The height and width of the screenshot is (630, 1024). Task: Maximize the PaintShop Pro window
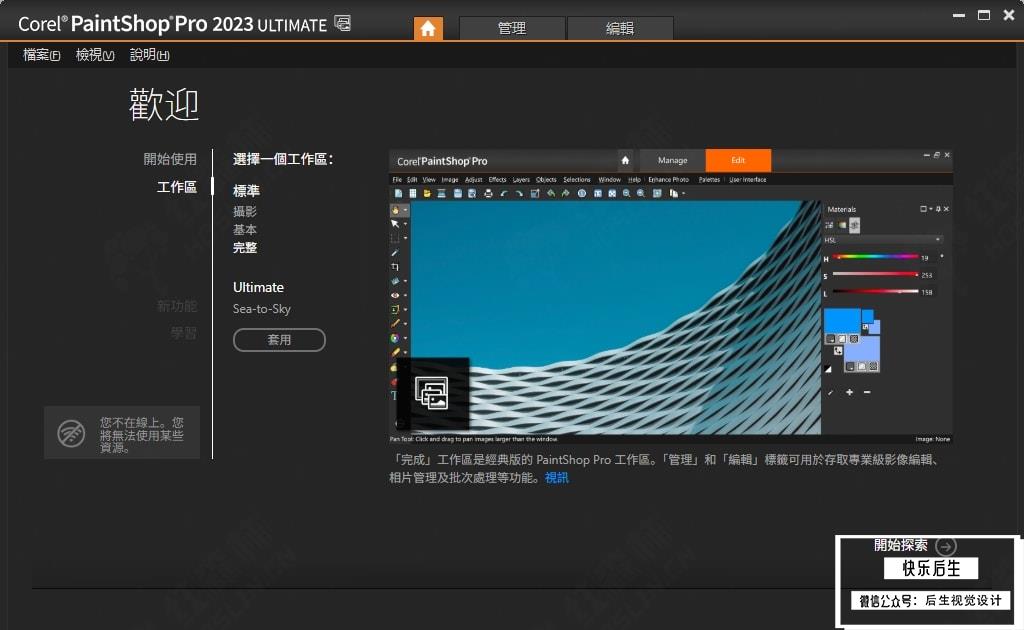[x=984, y=15]
